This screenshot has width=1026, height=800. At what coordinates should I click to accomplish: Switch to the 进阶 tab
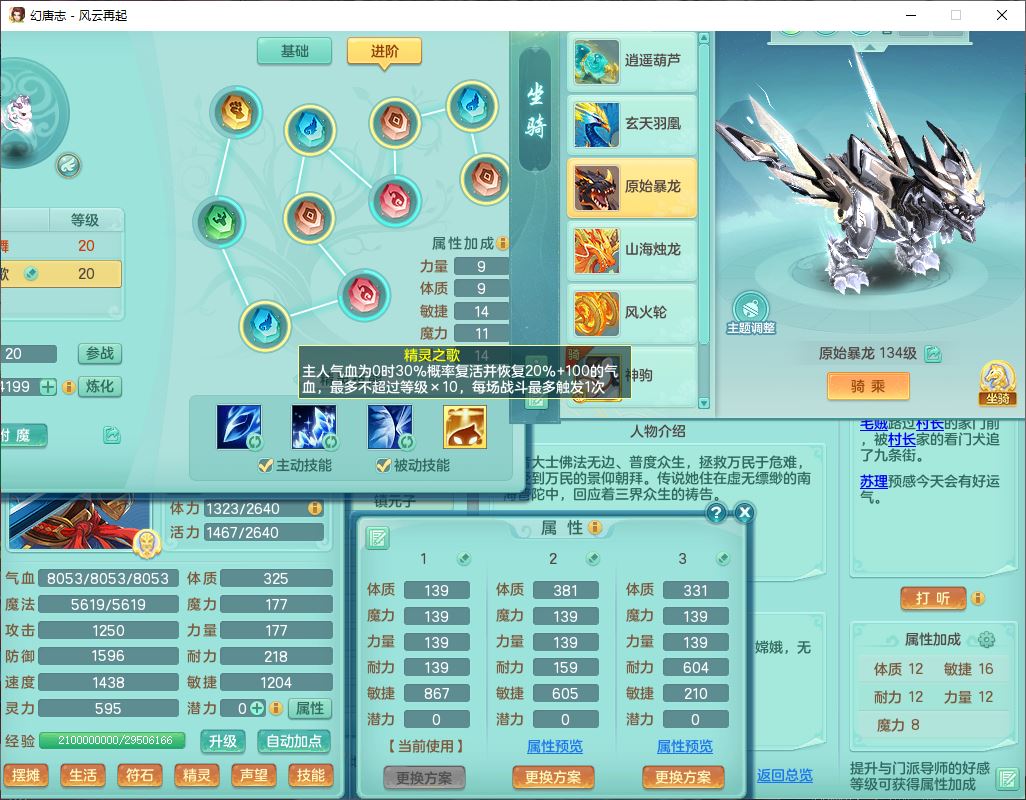click(x=384, y=51)
